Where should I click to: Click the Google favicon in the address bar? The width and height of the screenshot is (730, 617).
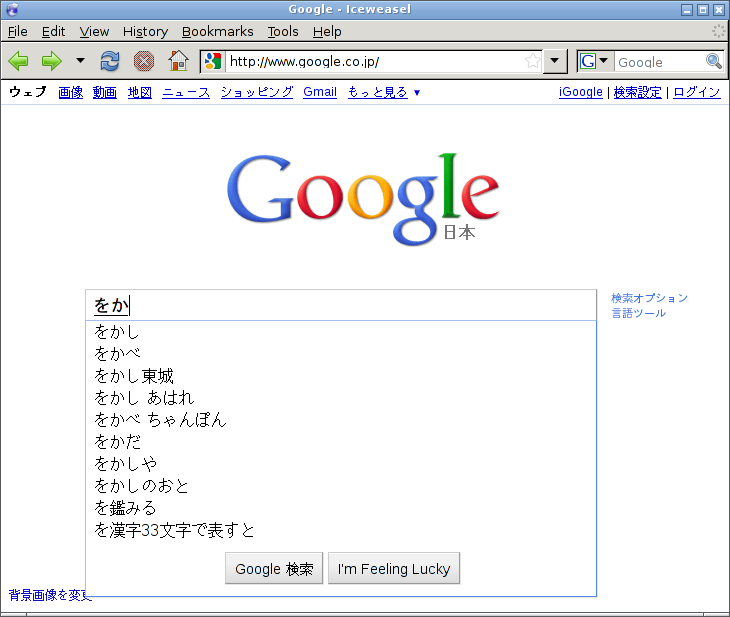tap(213, 61)
